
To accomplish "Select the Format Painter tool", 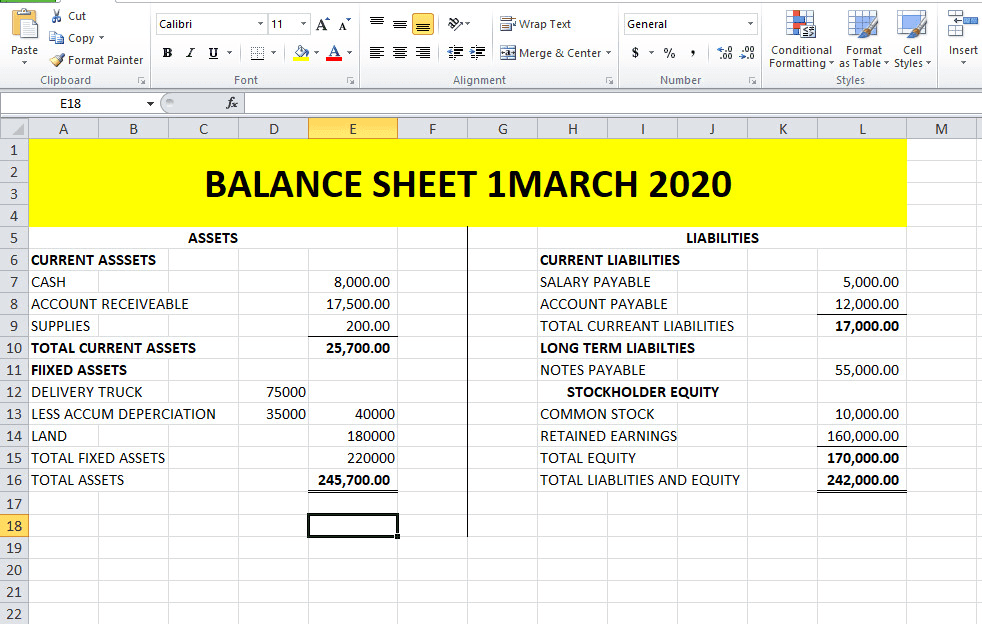I will click(x=96, y=60).
